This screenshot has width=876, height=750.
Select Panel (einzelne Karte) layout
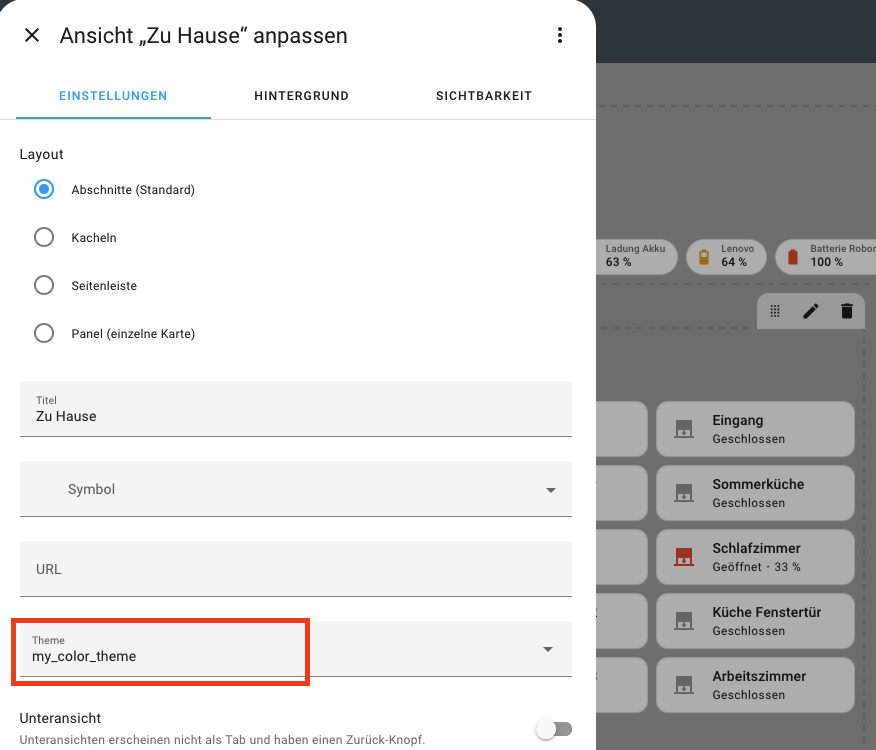(x=44, y=333)
